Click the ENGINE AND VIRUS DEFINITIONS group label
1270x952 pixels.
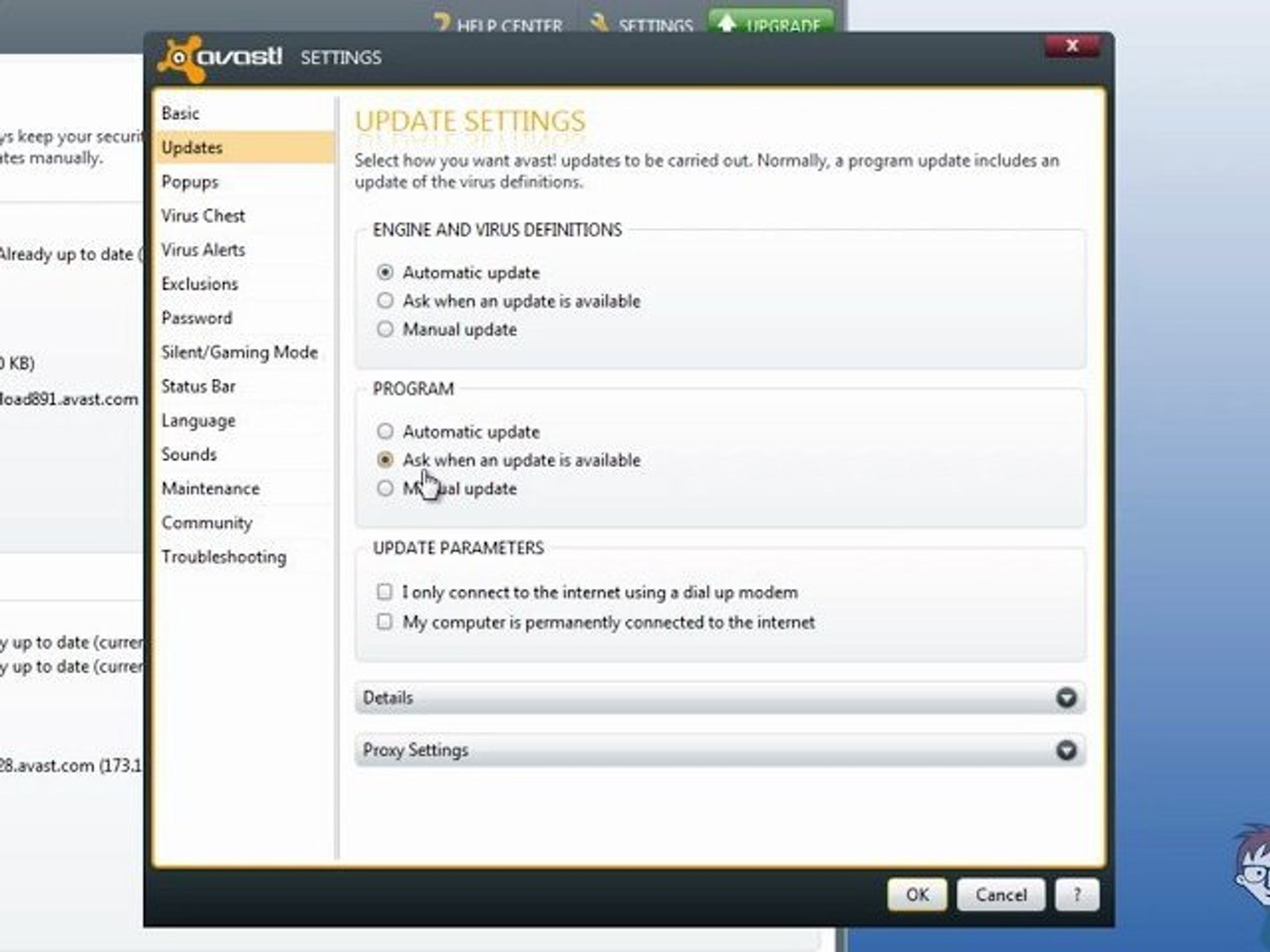497,230
